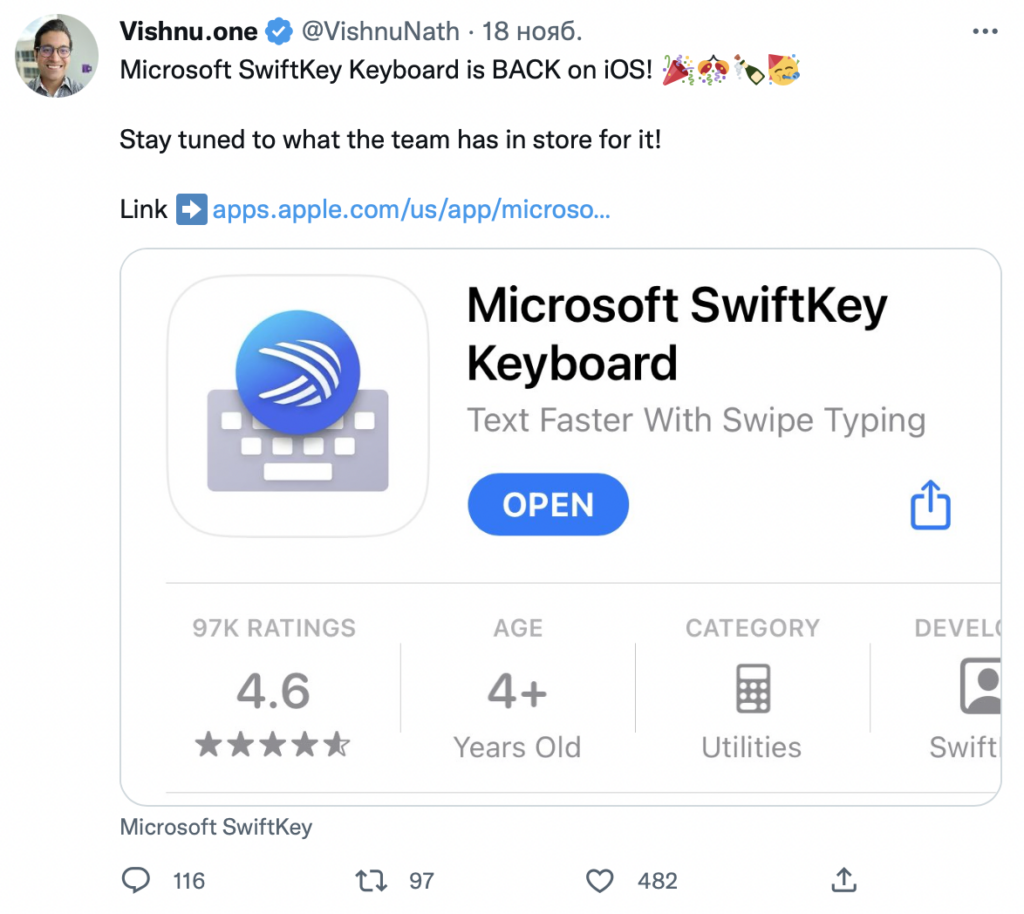Click the 97K RATINGS label
The width and height of the screenshot is (1024, 914).
(x=274, y=628)
